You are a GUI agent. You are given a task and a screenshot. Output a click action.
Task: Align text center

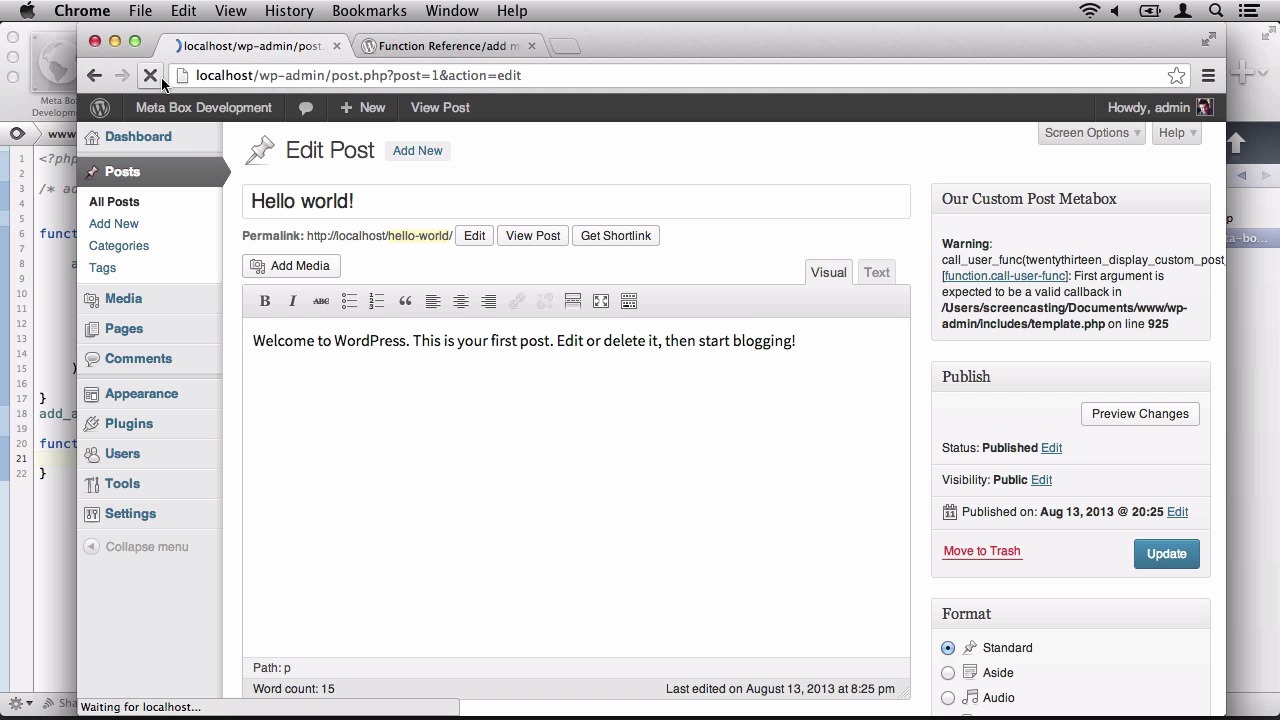[x=461, y=301]
